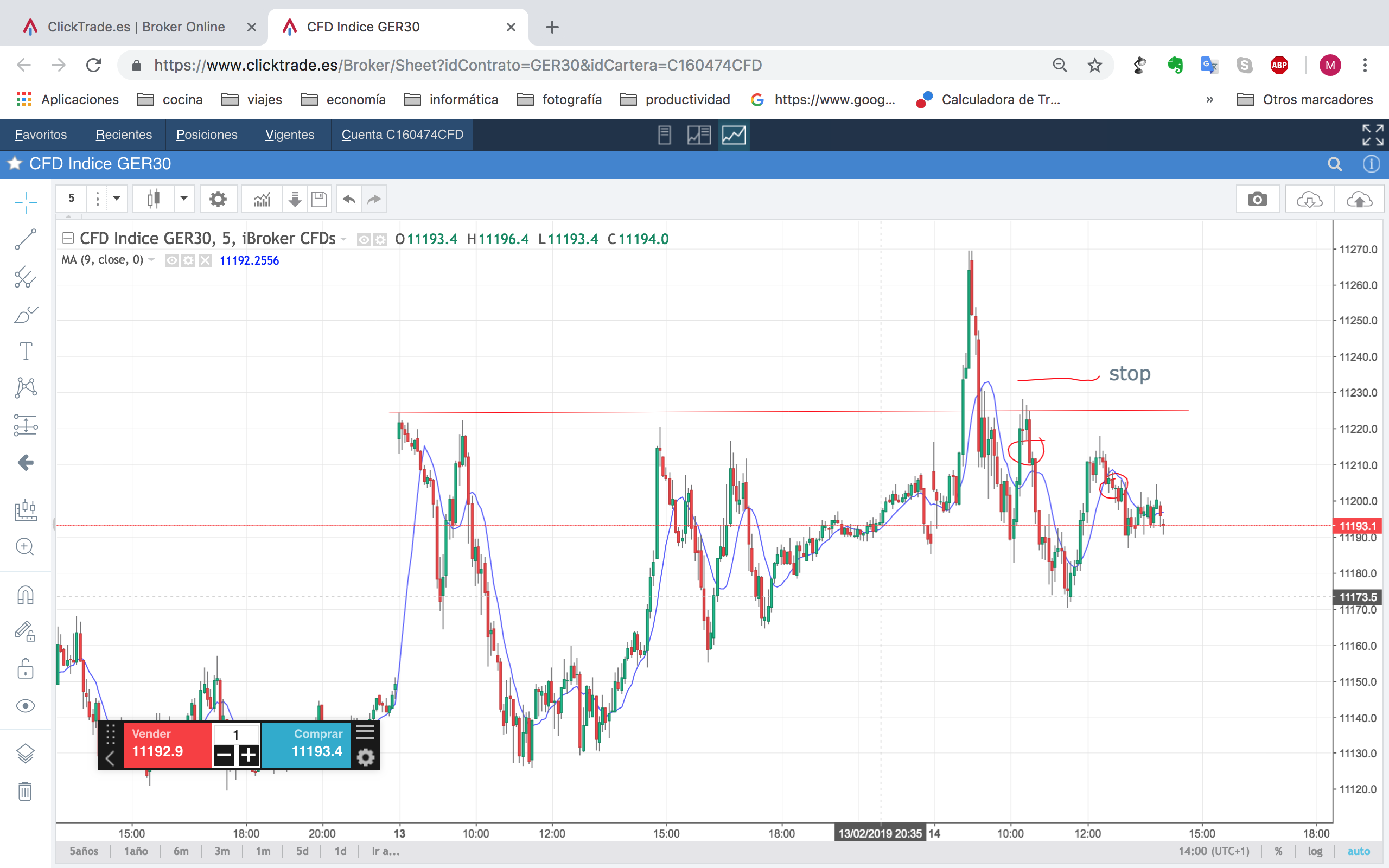
Task: Take chart snapshot with camera icon
Action: click(1257, 199)
